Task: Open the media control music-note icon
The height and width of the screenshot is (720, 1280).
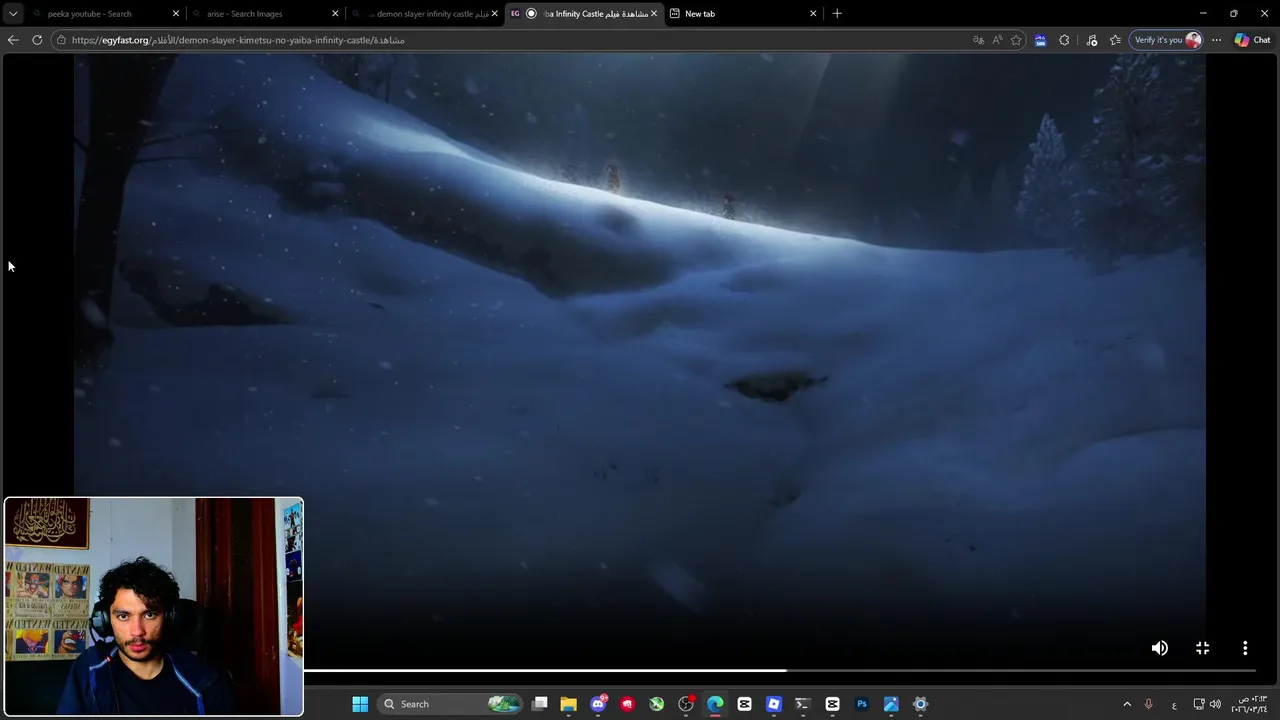Action: (x=1092, y=40)
